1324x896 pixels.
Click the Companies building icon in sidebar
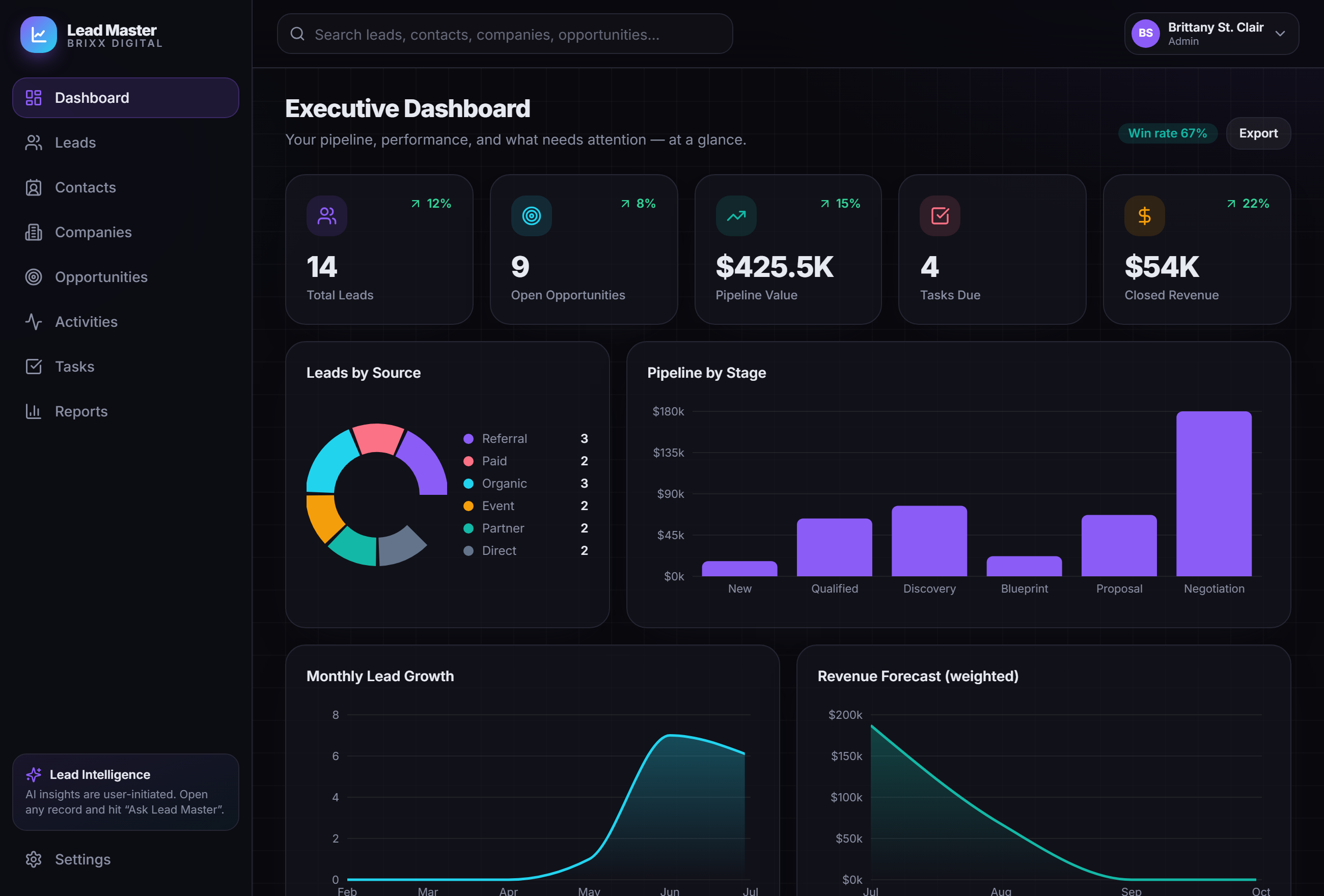[x=34, y=232]
